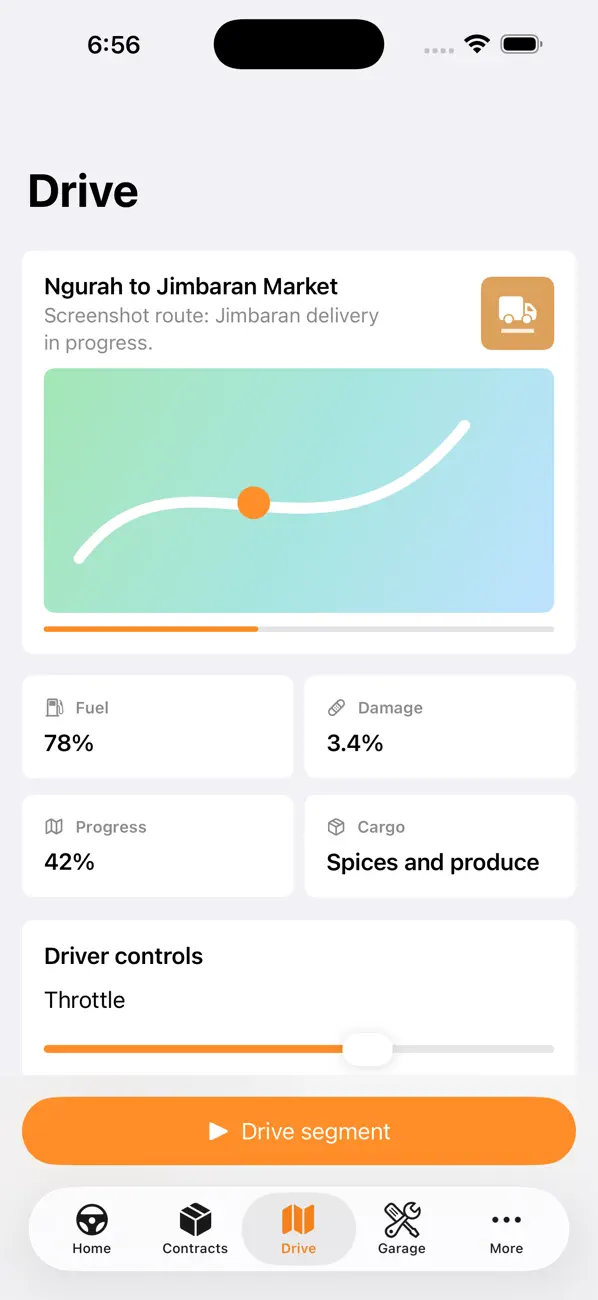This screenshot has height=1300, width=598.
Task: Open the Fuel 78% stat card
Action: (x=158, y=727)
